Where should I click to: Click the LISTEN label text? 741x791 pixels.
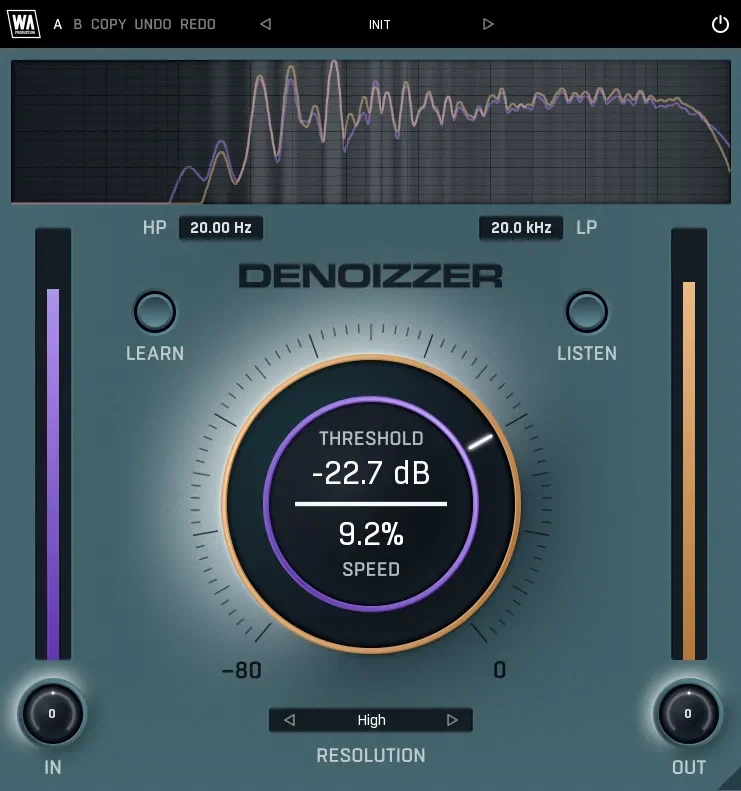click(x=587, y=354)
